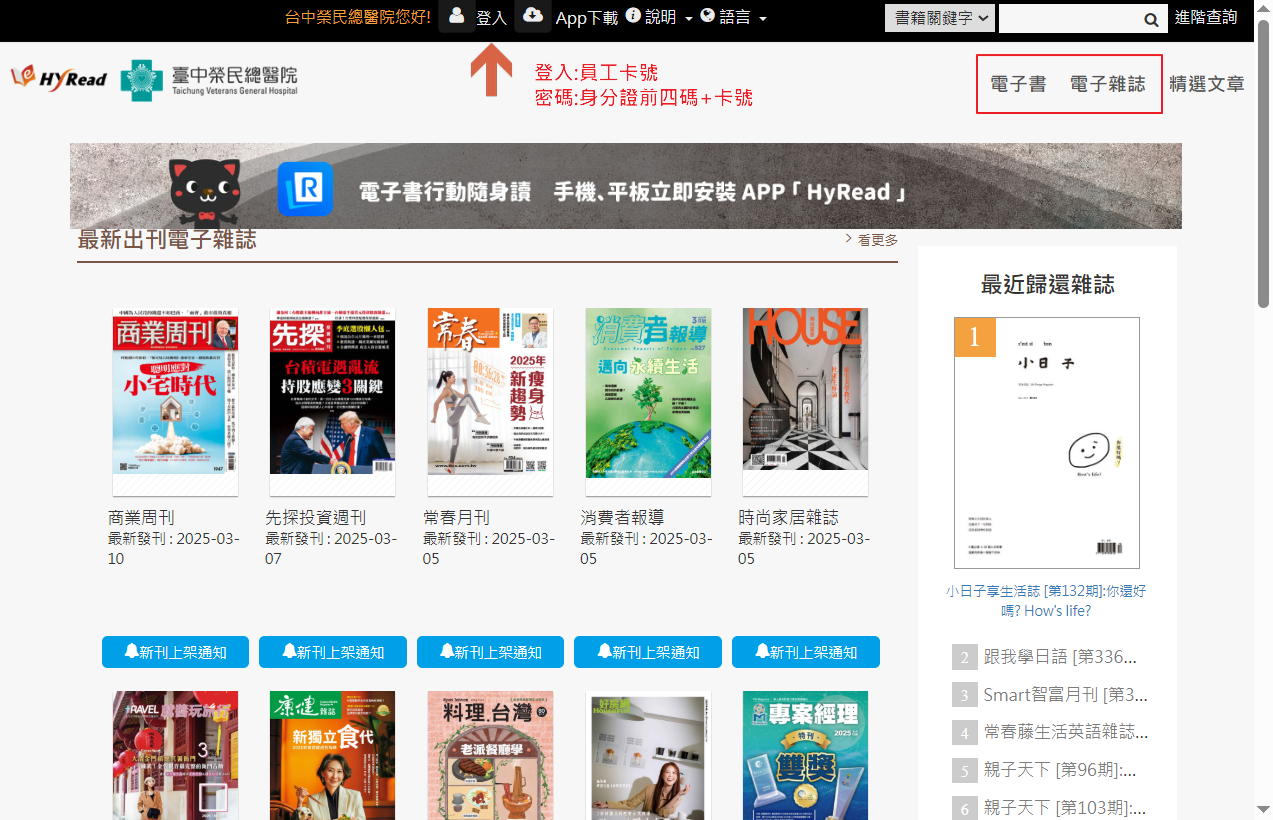Open the 商業周刊 magazine cover

point(175,402)
